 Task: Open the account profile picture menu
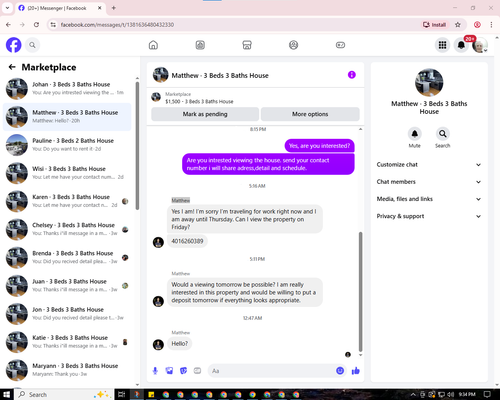480,45
